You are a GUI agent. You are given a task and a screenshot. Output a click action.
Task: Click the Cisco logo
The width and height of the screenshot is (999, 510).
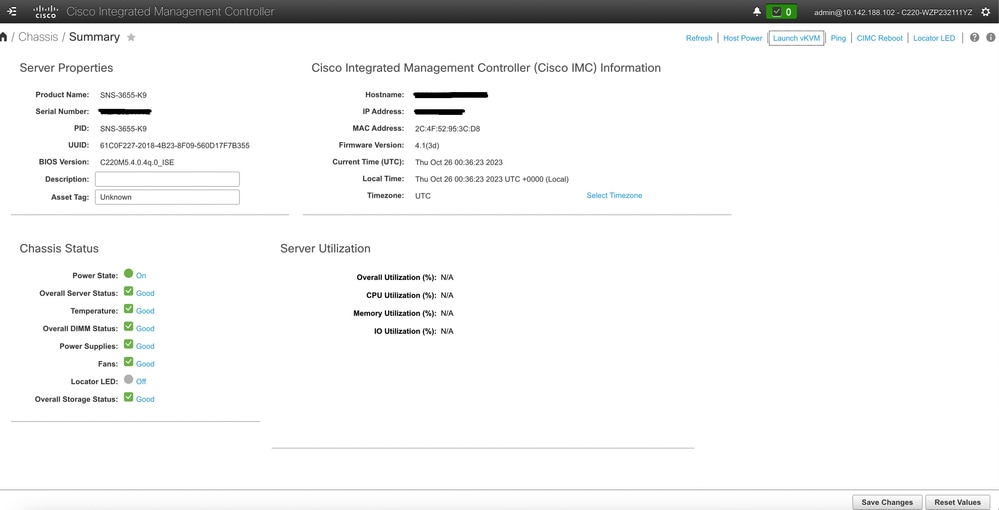point(46,11)
